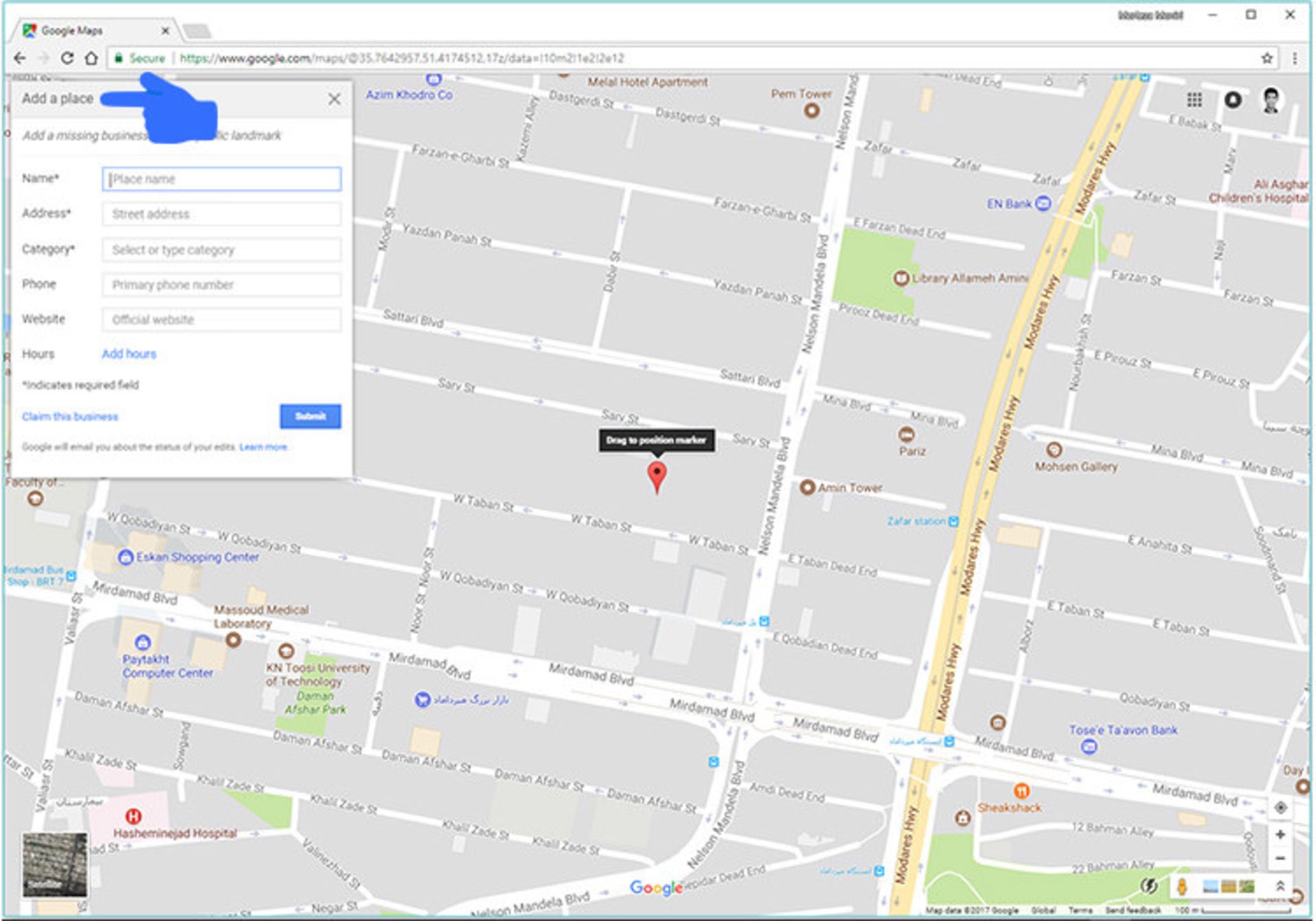Submit the new place form
Viewport: 1316px width, 921px height.
(310, 416)
